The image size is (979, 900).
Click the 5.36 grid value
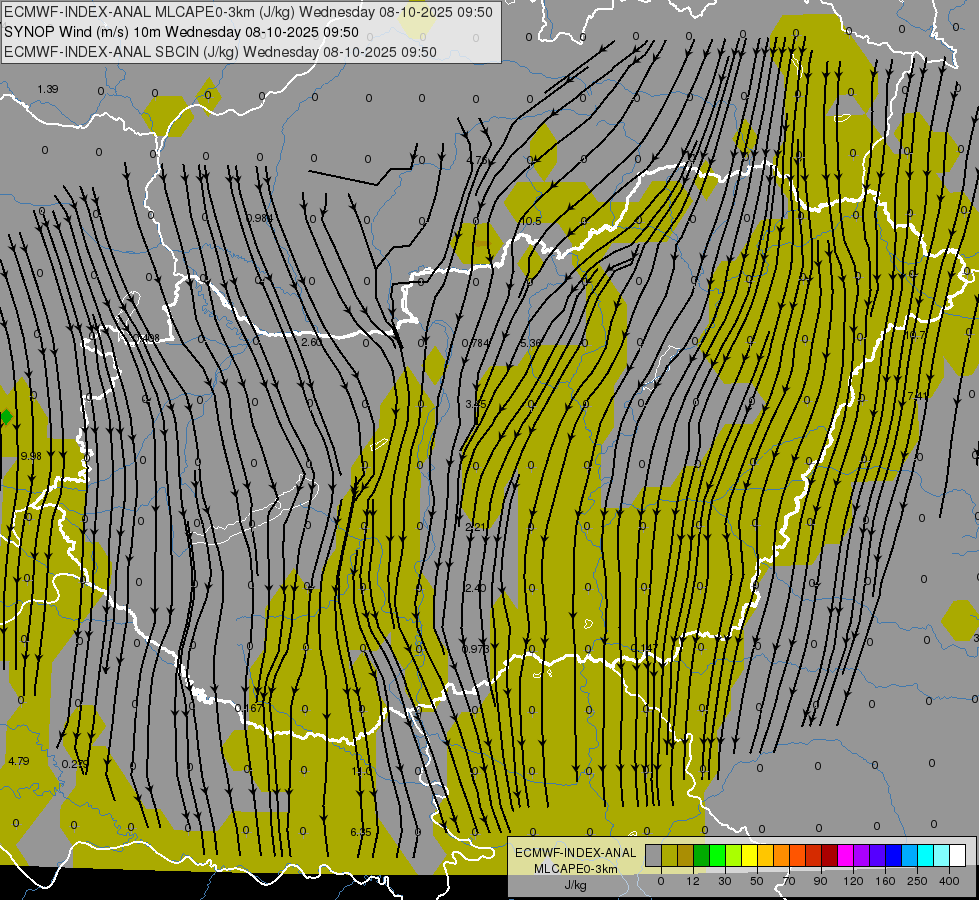pos(531,343)
